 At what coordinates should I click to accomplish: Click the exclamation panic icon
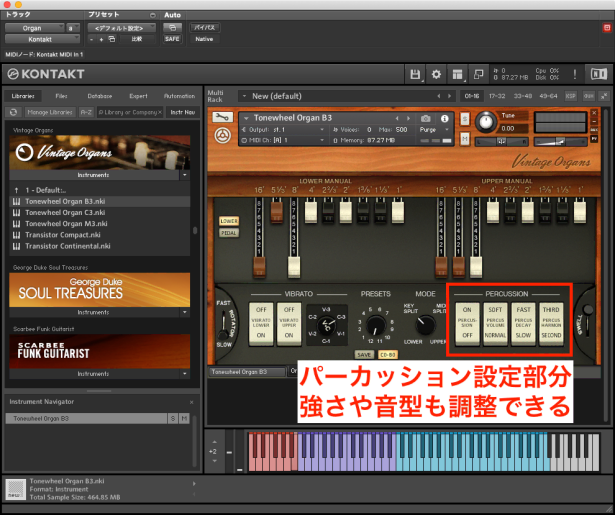point(575,74)
